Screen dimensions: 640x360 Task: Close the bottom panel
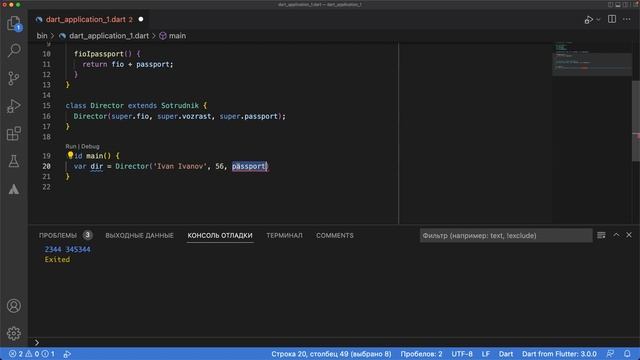[x=629, y=235]
